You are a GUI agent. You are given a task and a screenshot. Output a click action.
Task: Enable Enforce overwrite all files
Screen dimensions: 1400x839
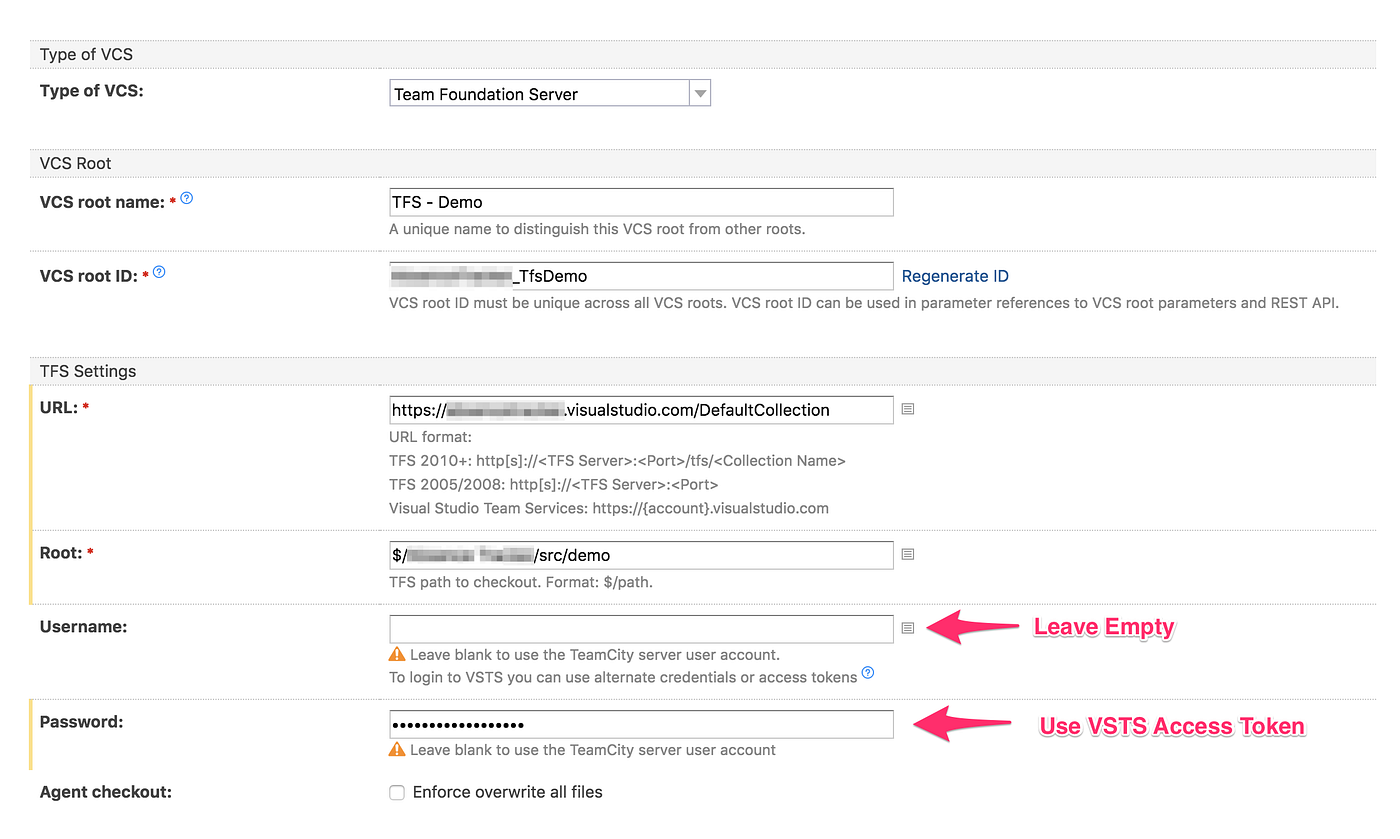point(396,791)
